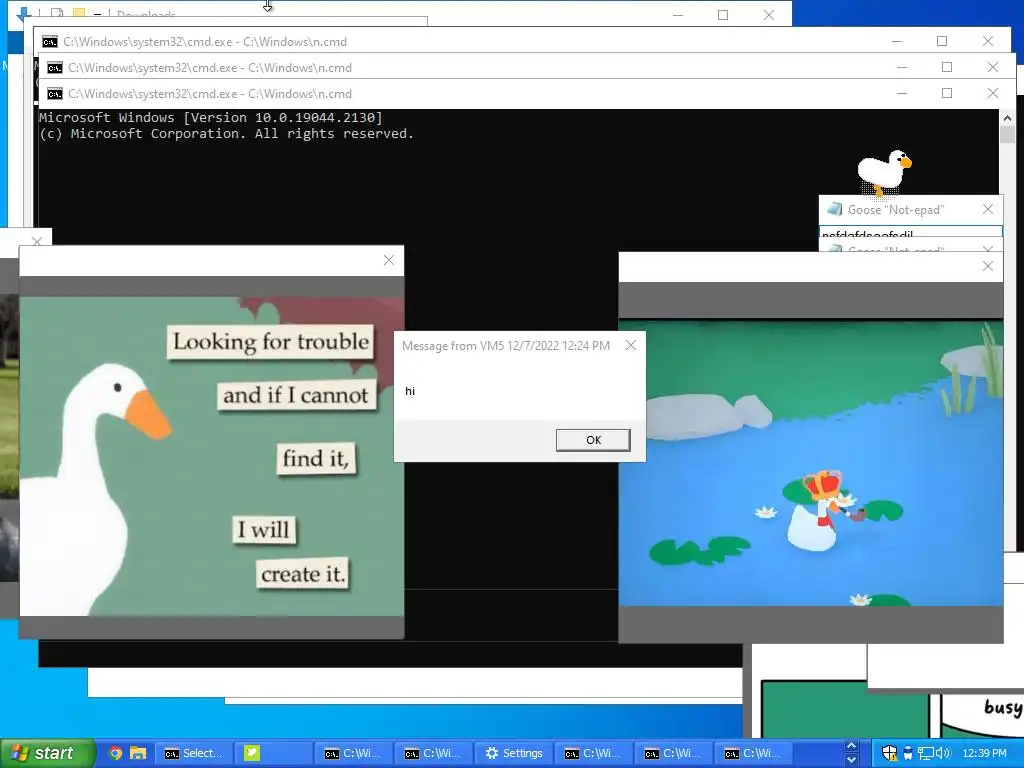This screenshot has width=1024, height=768.
Task: Switch to the last cmd taskbar button beside the tray
Action: tap(753, 753)
